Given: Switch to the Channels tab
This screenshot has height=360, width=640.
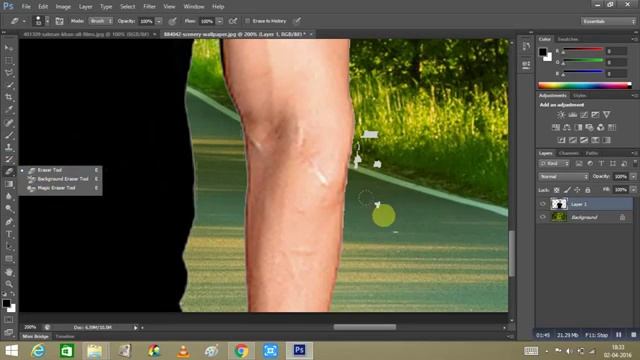Looking at the screenshot, I should 569,153.
